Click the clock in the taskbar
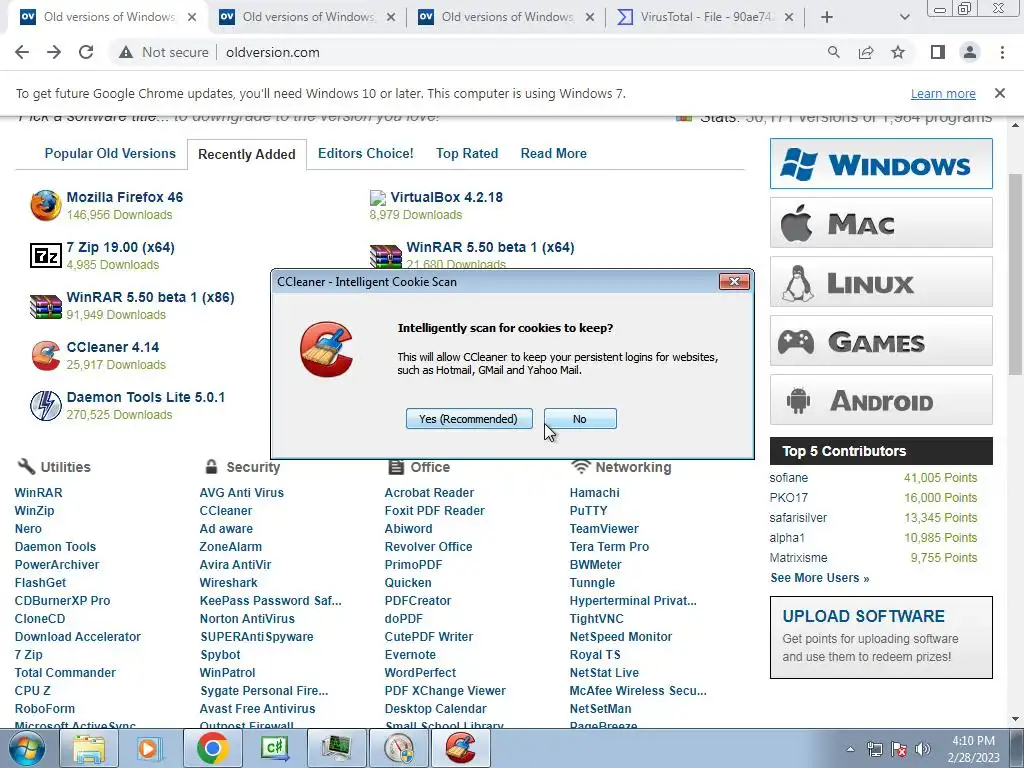Screen dimensions: 1024x768 point(973,749)
